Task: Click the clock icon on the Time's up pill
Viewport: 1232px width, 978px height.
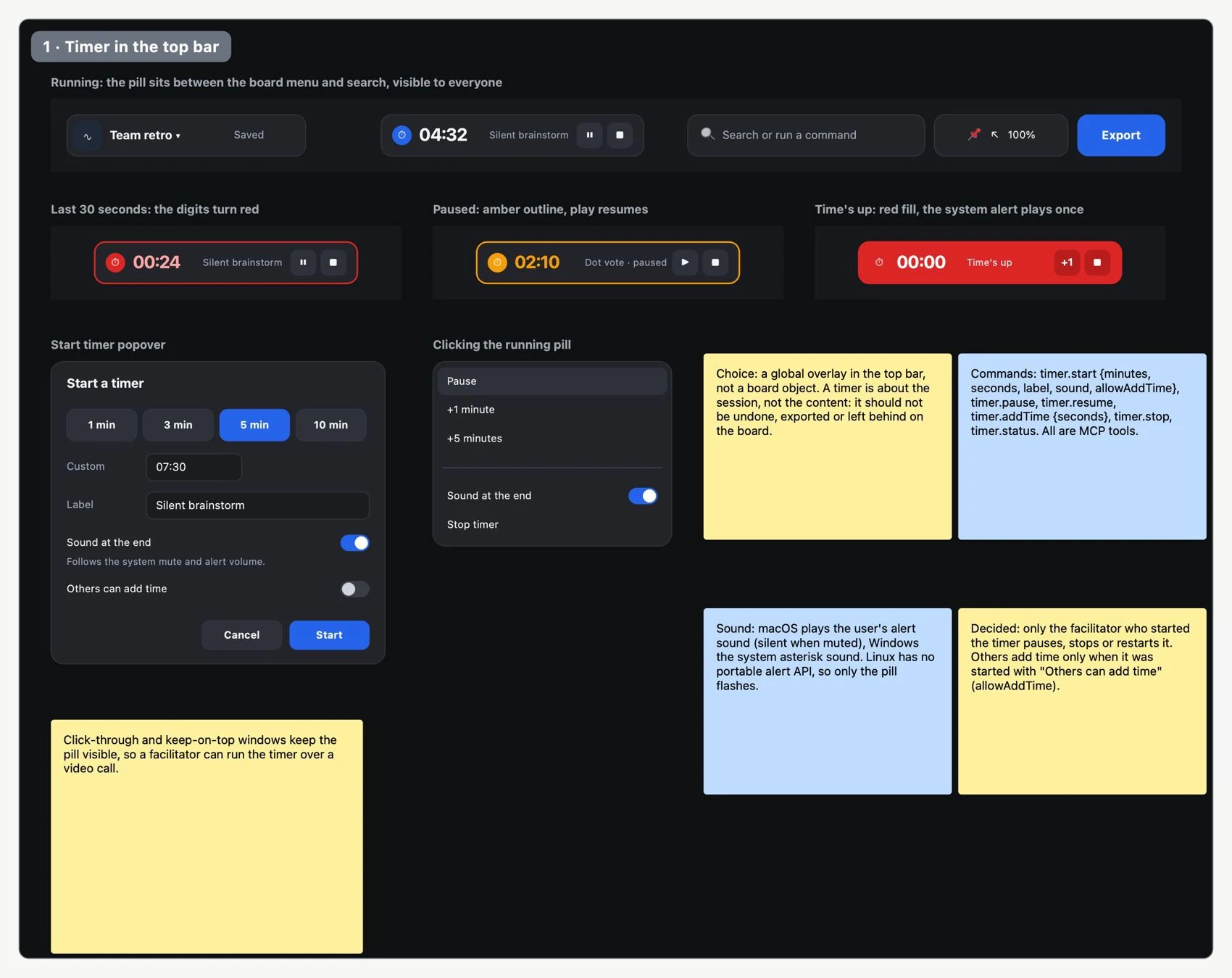Action: click(x=879, y=262)
